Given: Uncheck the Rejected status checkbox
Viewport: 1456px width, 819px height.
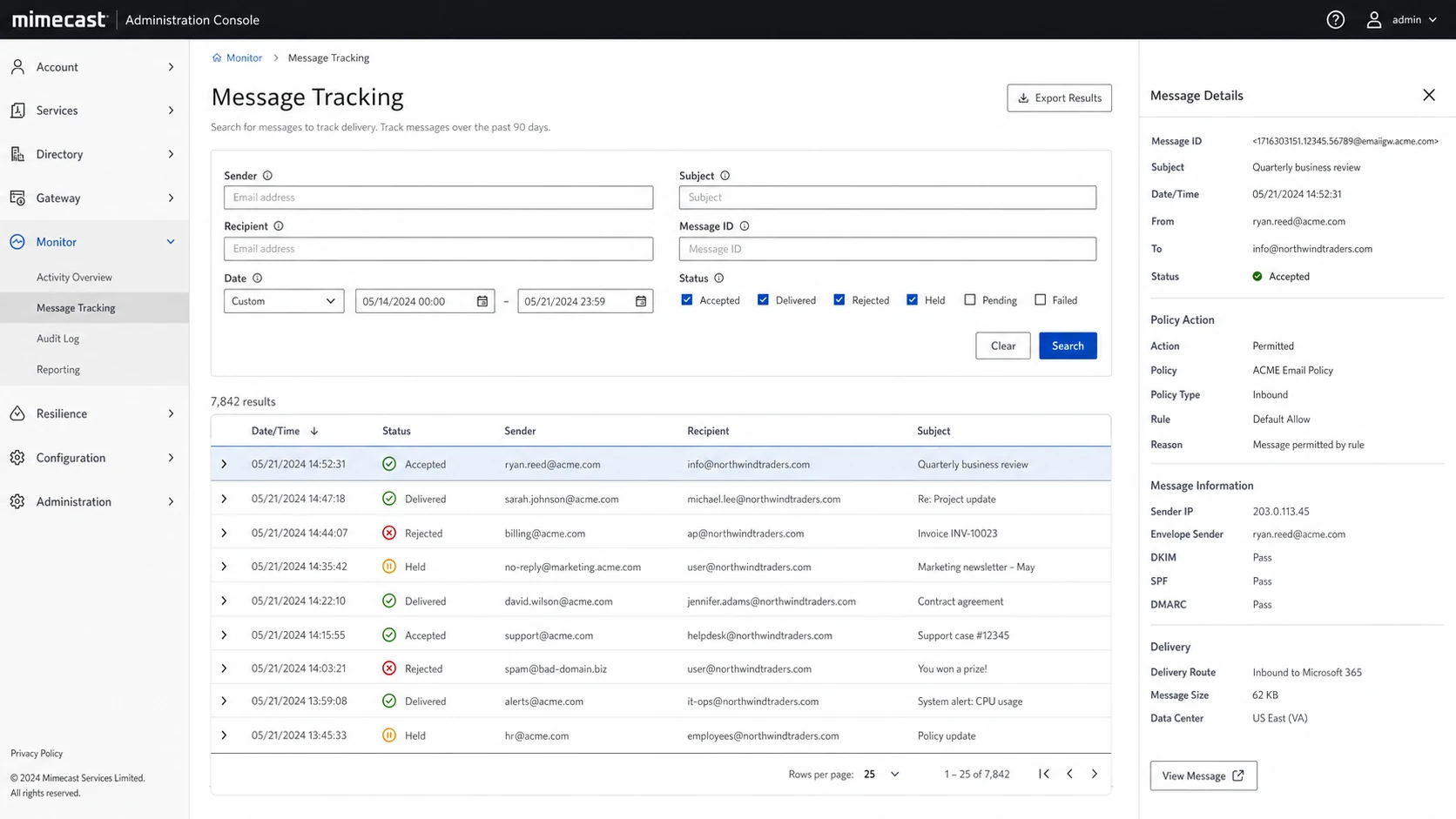Looking at the screenshot, I should (x=839, y=300).
